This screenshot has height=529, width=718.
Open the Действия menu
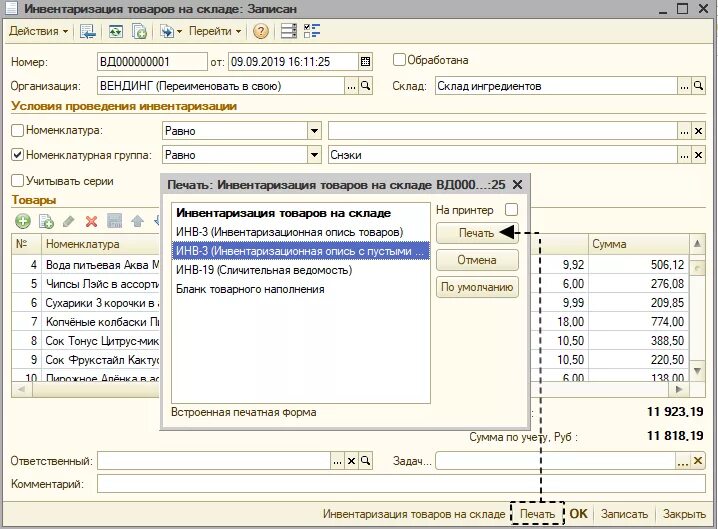pyautogui.click(x=38, y=31)
